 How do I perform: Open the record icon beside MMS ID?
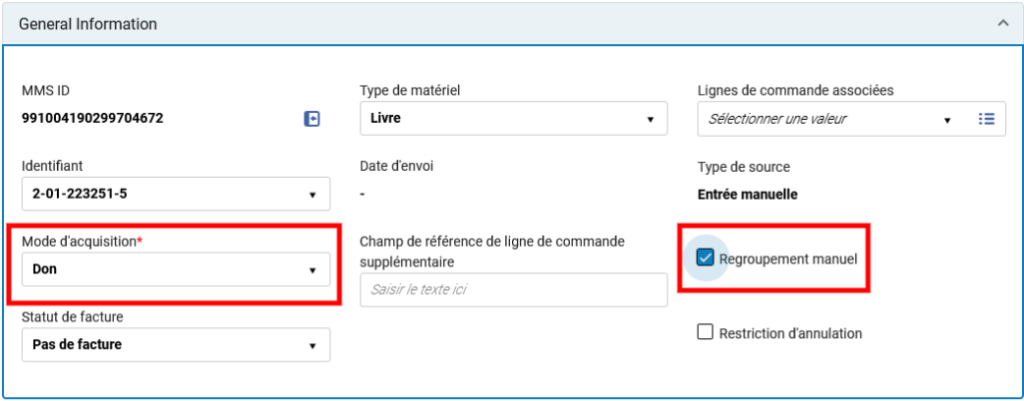click(312, 119)
